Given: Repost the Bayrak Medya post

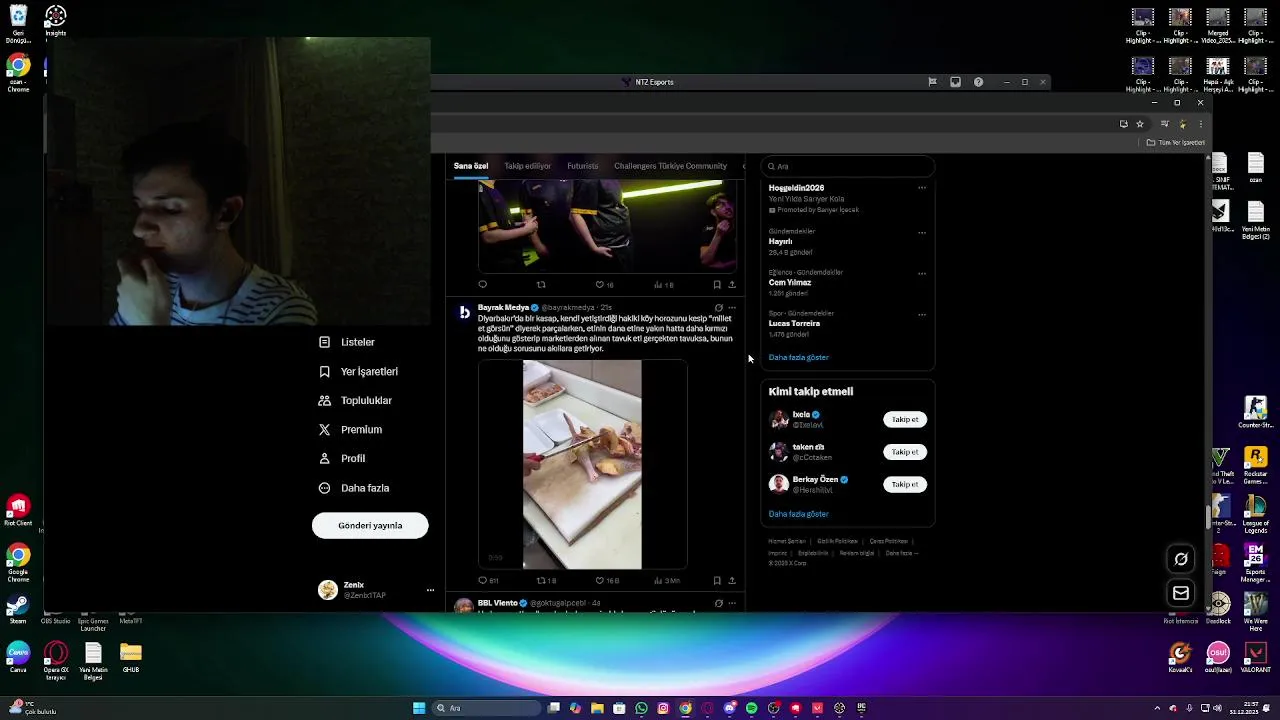Looking at the screenshot, I should (541, 580).
